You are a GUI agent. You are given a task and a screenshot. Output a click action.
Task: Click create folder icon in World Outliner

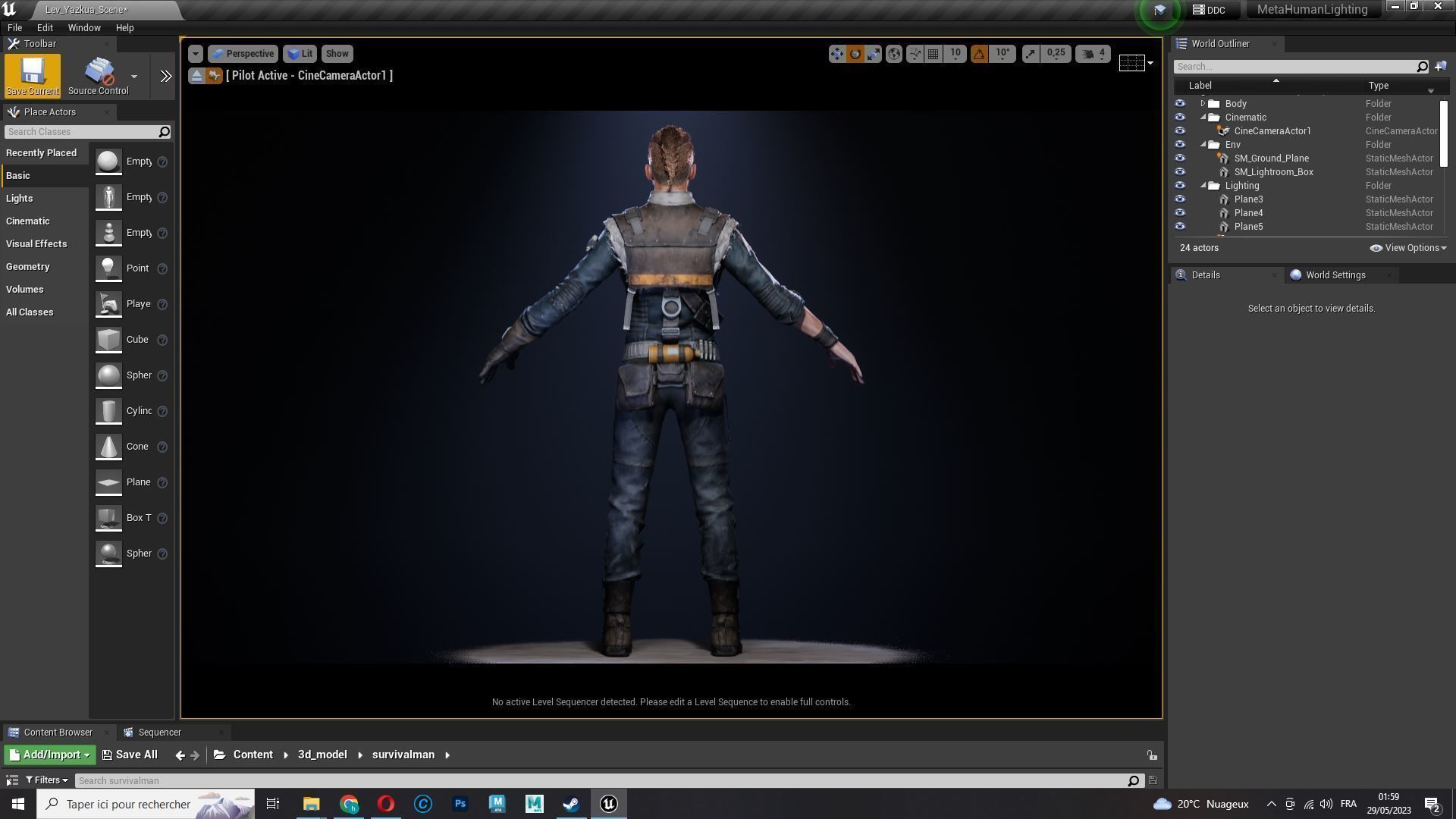click(1440, 67)
